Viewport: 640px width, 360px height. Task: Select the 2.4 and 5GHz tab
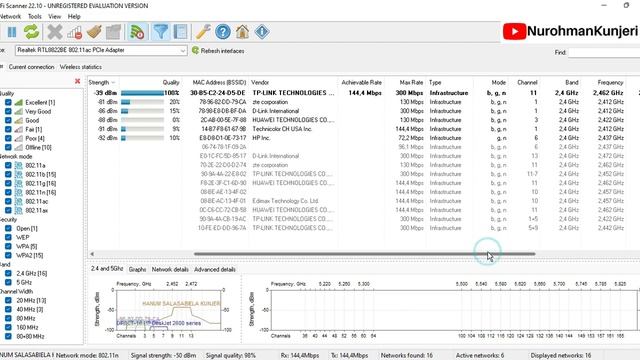107,269
